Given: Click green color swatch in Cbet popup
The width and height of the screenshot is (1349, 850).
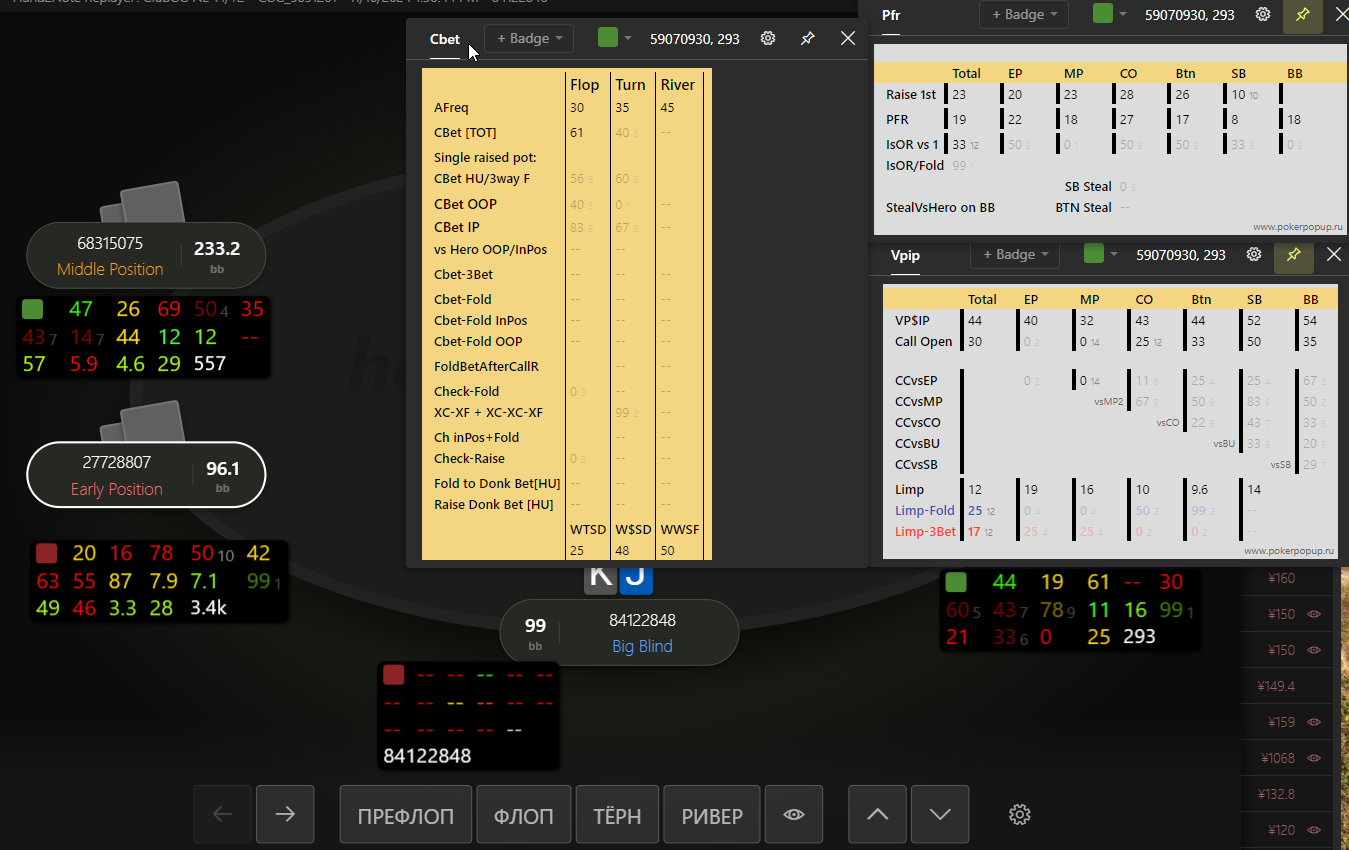Looking at the screenshot, I should [608, 38].
